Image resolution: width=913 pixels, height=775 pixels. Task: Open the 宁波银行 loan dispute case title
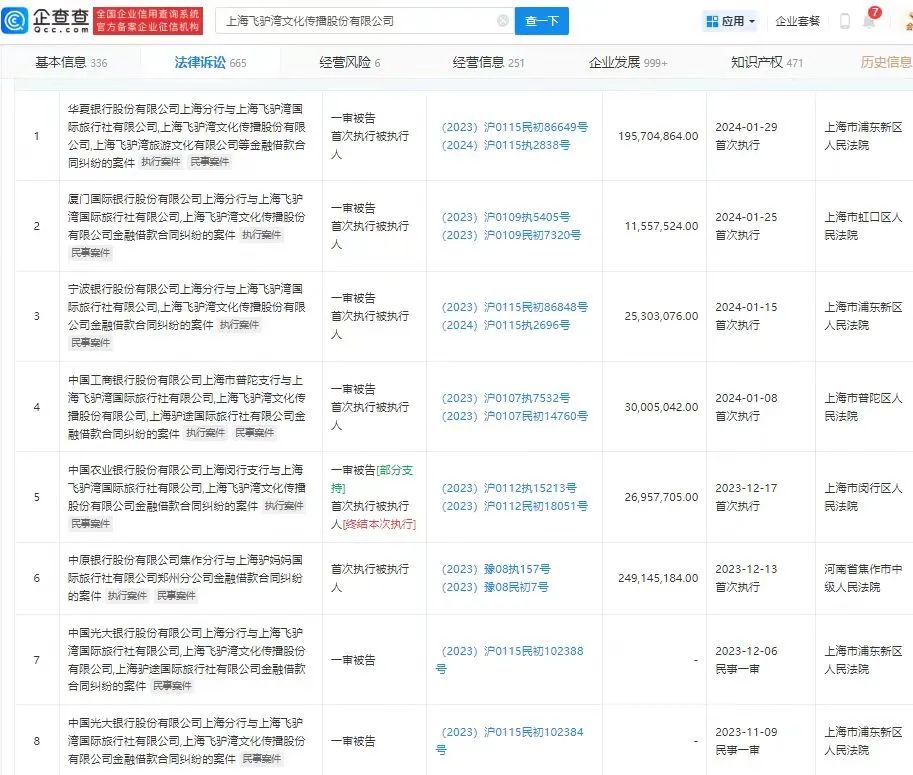click(x=186, y=307)
